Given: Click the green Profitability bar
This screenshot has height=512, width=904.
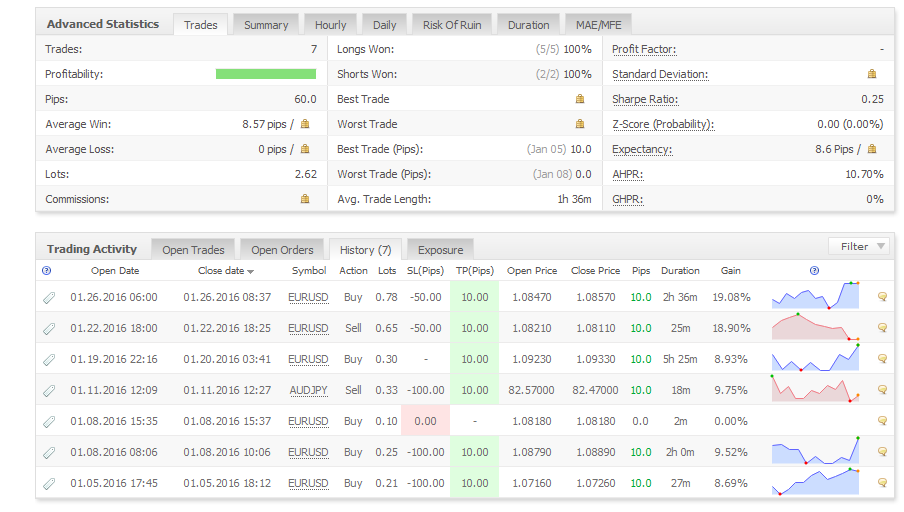Looking at the screenshot, I should tap(266, 74).
